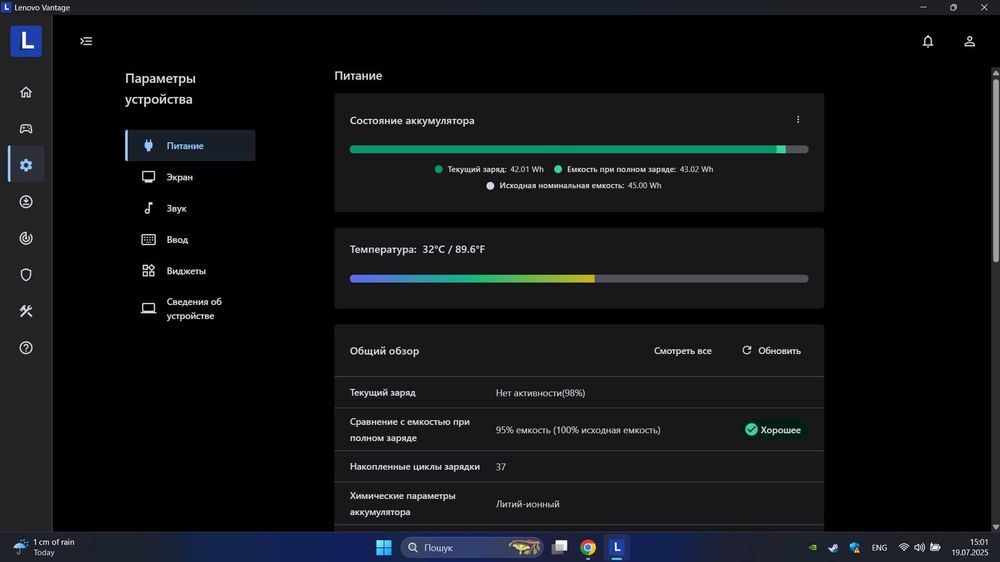Select Сведения об устройстве tab
The width and height of the screenshot is (1000, 562).
pyautogui.click(x=191, y=309)
